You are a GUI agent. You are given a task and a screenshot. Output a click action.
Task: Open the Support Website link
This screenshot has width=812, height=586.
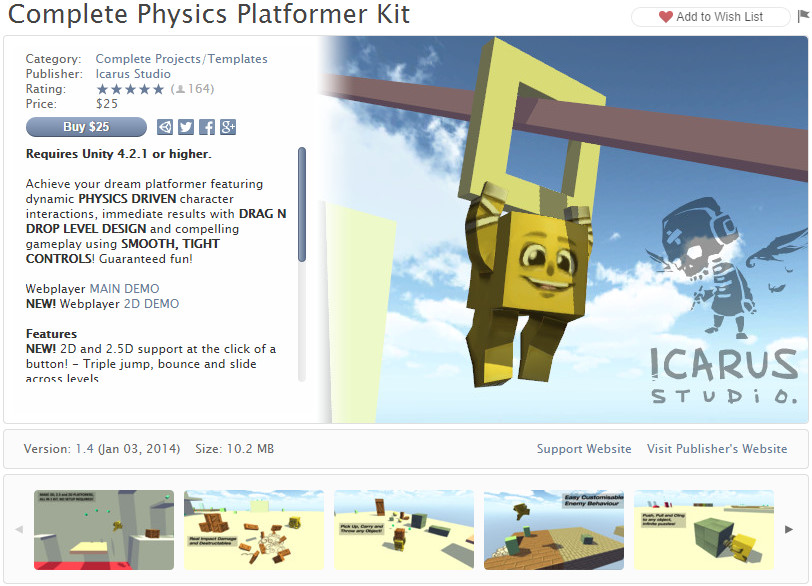tap(584, 449)
